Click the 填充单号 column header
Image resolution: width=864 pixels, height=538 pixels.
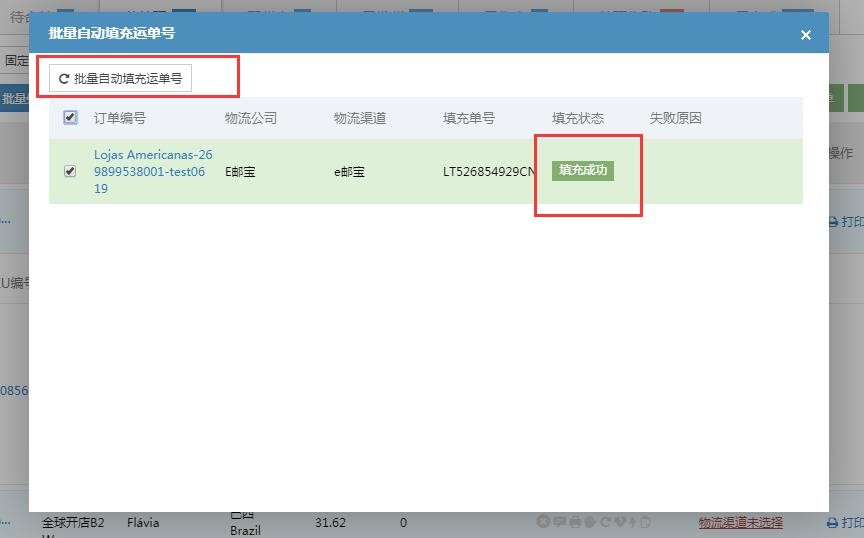click(469, 118)
